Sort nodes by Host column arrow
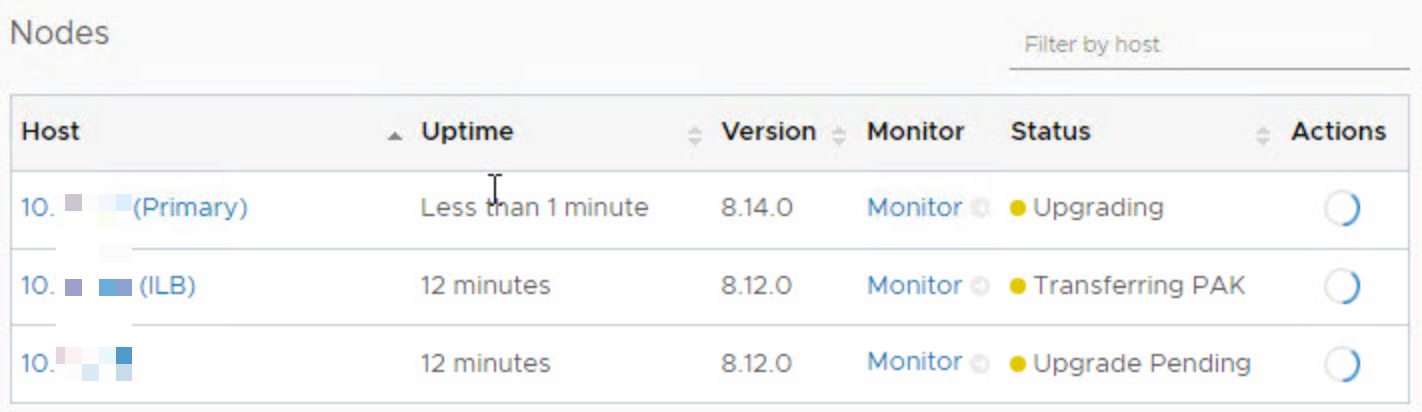The height and width of the screenshot is (412, 1422). pos(395,135)
